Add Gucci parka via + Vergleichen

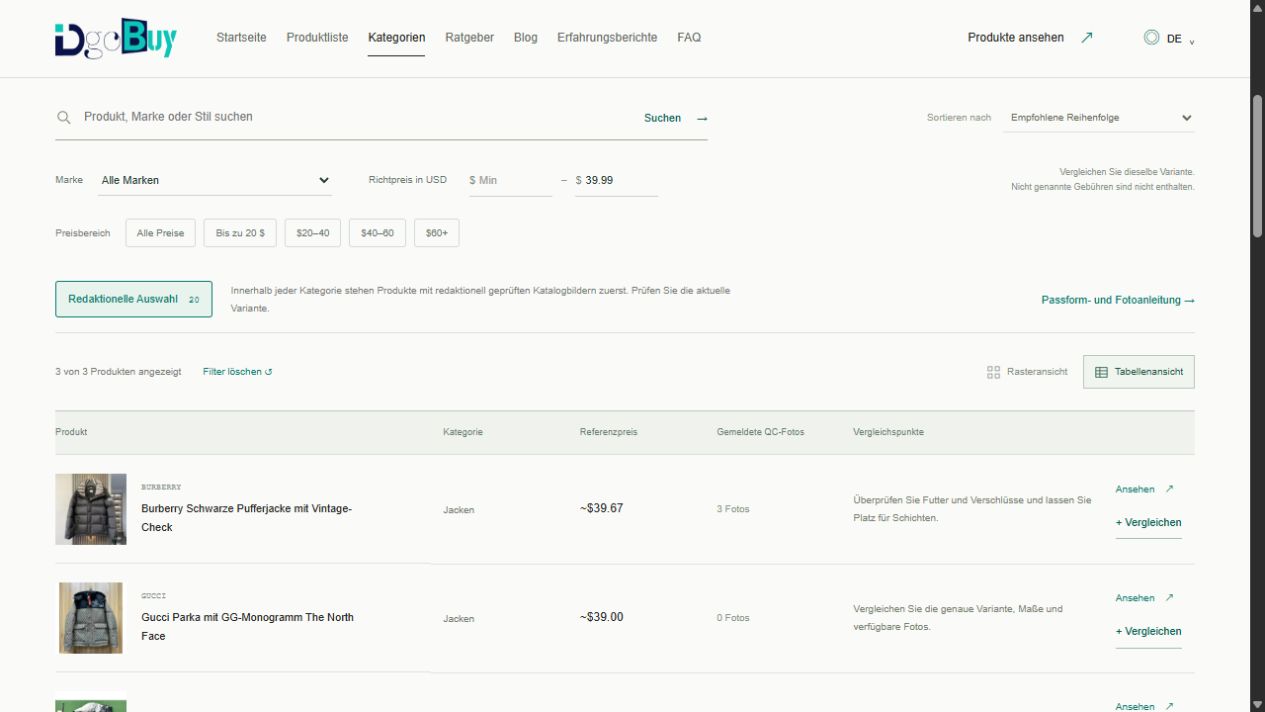pos(1148,632)
